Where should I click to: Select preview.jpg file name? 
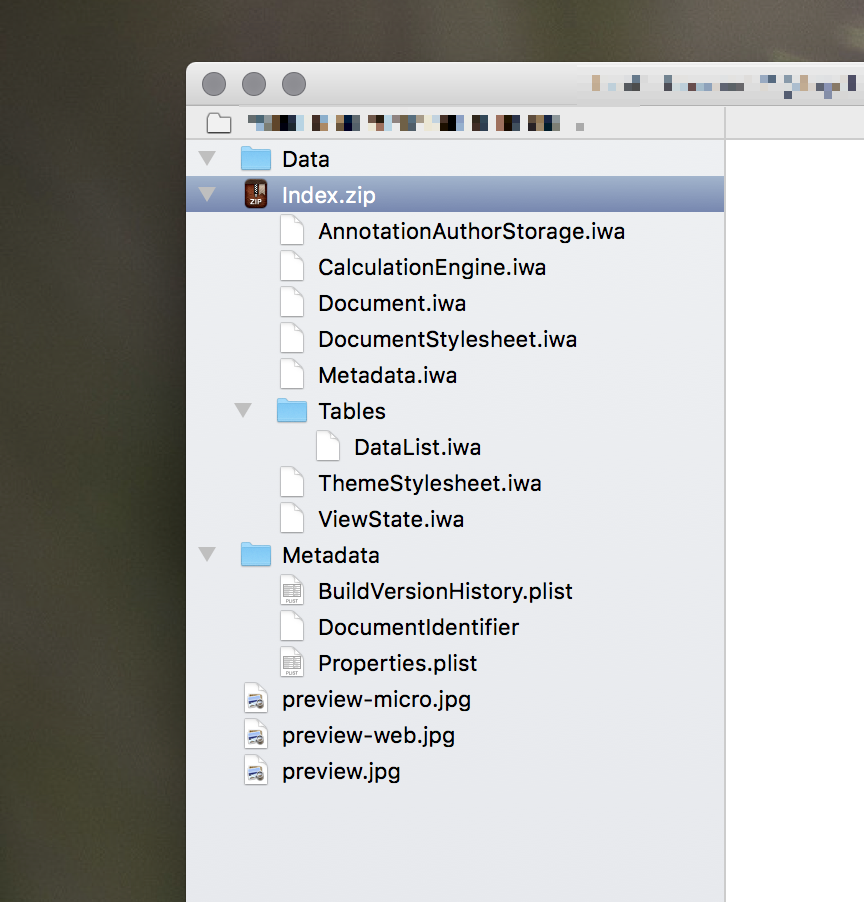coord(341,771)
